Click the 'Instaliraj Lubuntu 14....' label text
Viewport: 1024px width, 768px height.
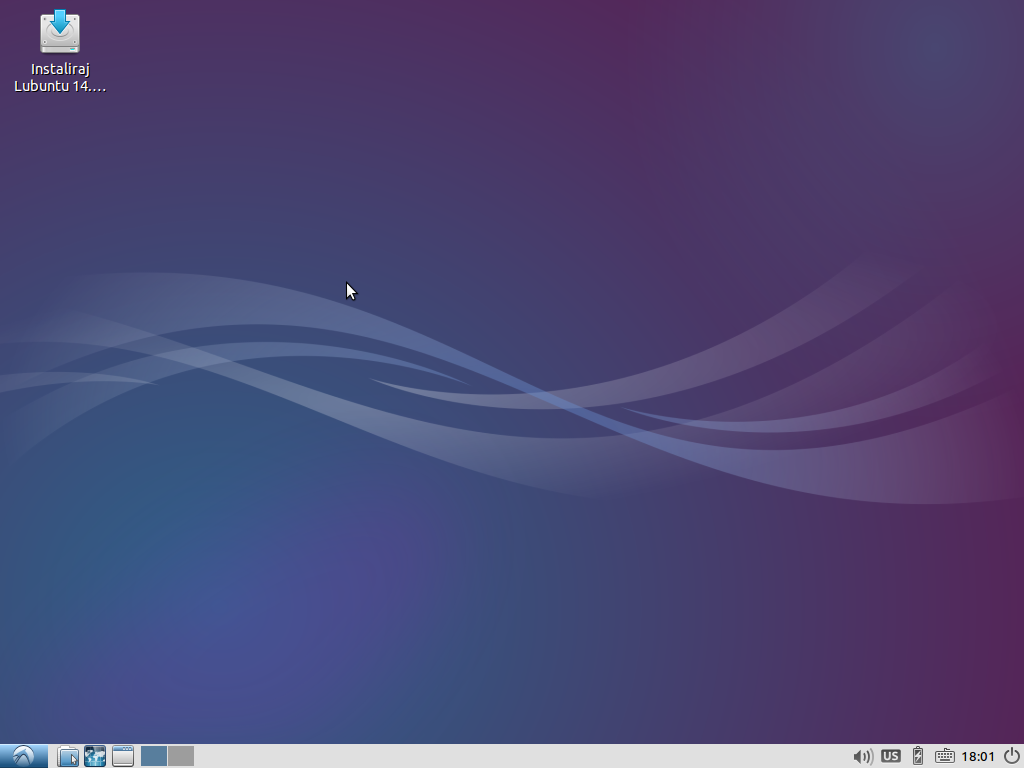(60, 78)
